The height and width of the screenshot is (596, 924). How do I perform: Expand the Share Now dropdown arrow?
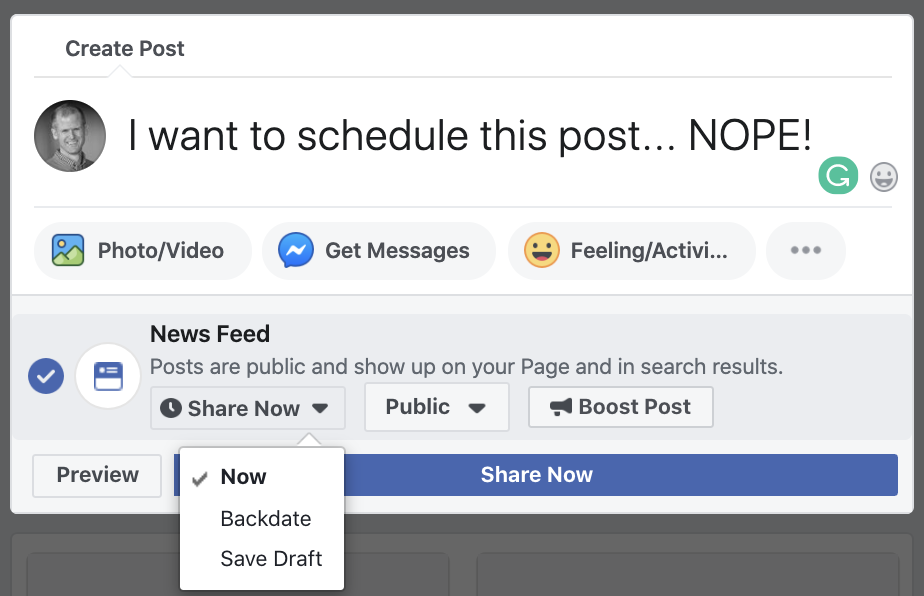320,408
